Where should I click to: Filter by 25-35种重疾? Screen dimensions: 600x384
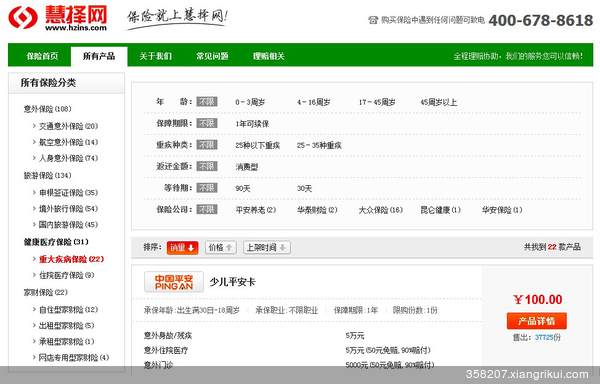point(319,145)
